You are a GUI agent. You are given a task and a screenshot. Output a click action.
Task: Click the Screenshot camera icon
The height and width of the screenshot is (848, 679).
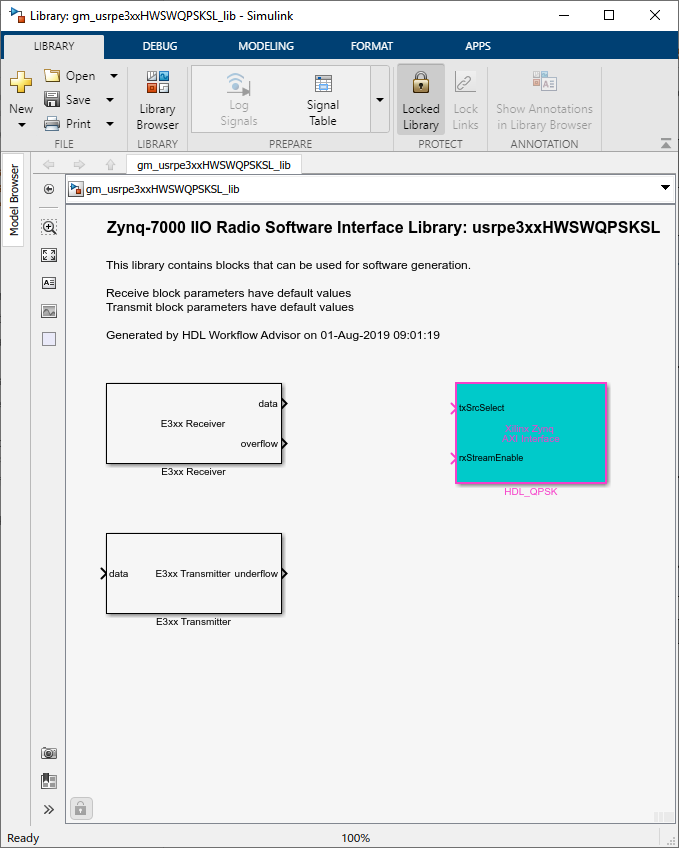pyautogui.click(x=49, y=753)
